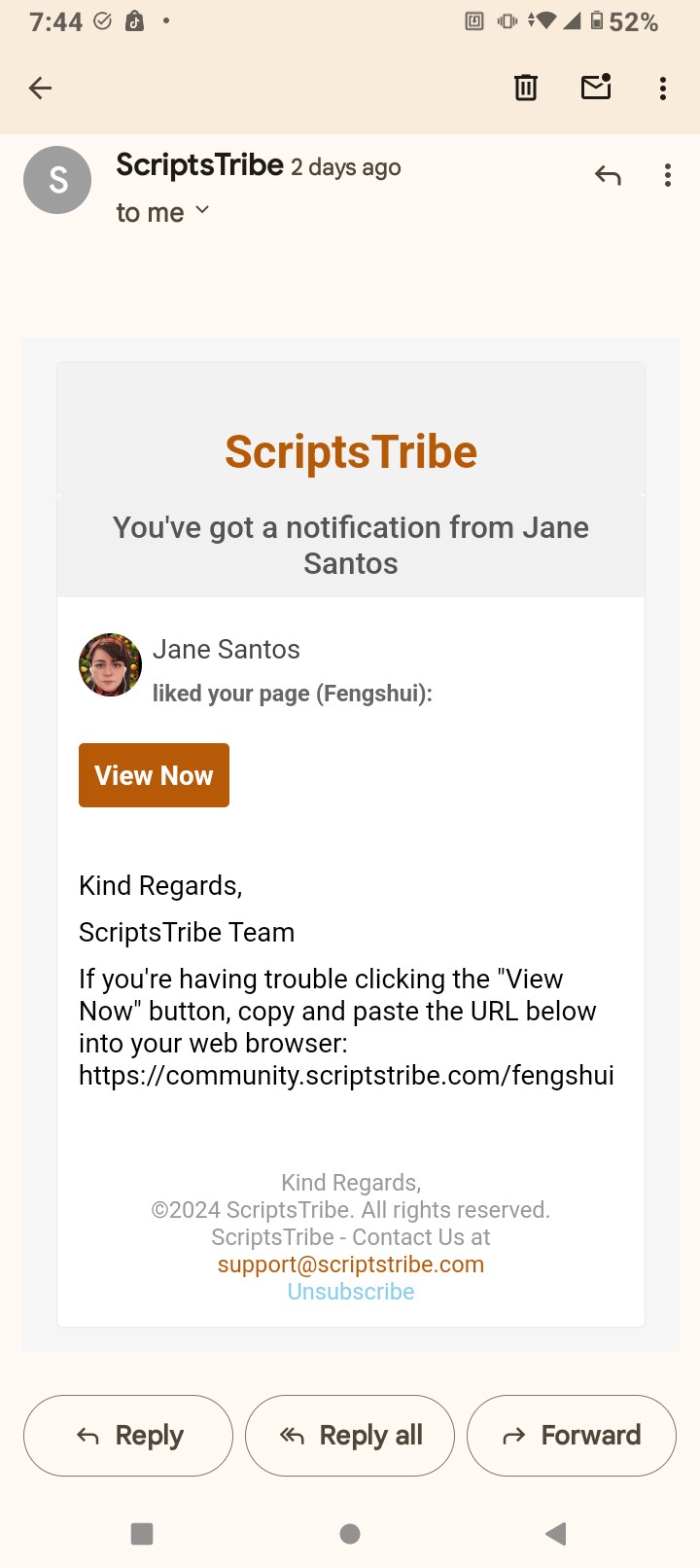
Task: Tap the ScriptsTribe sender avatar
Action: (x=57, y=180)
